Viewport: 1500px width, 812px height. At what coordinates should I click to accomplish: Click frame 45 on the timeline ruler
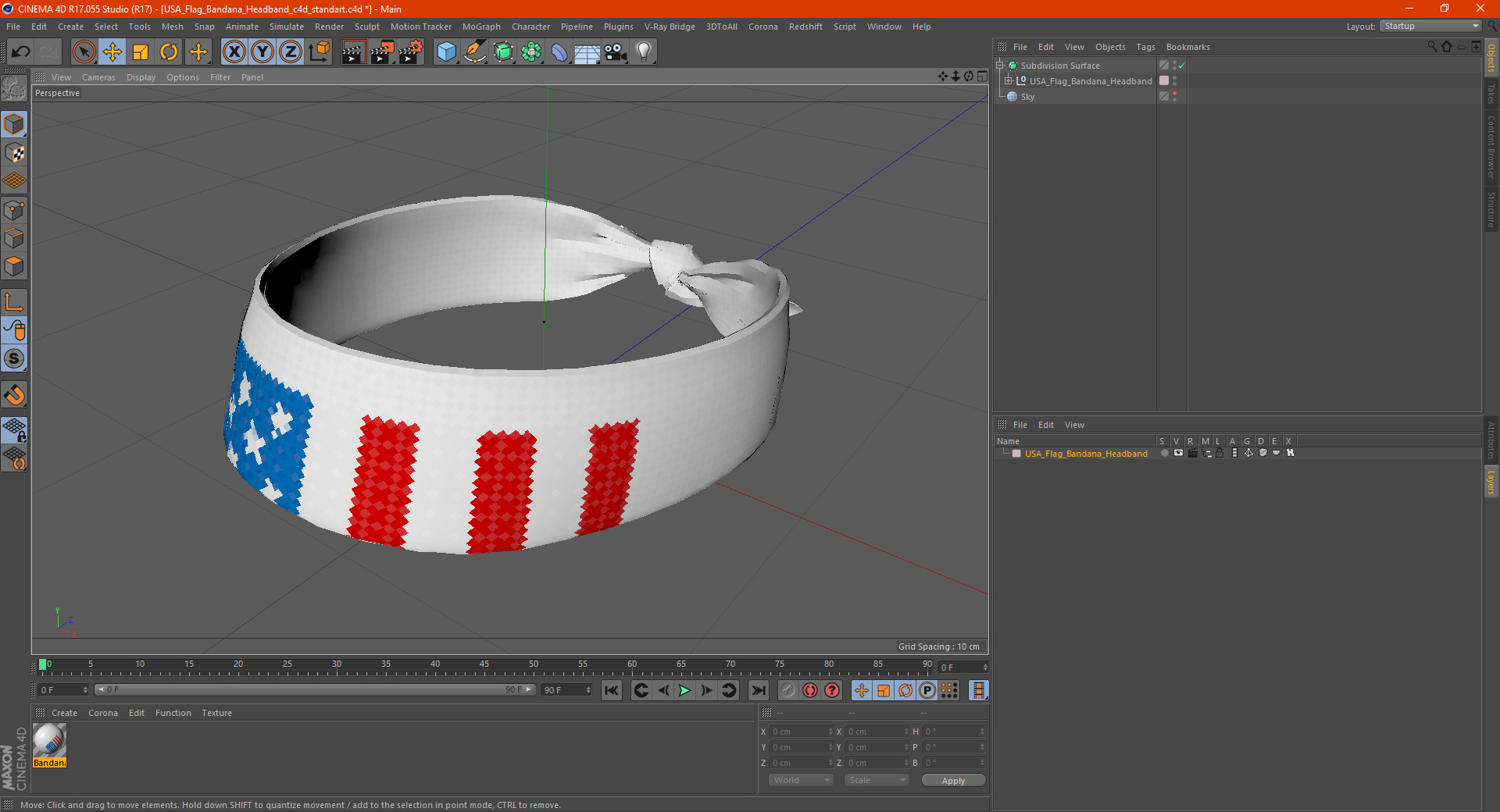click(x=484, y=664)
